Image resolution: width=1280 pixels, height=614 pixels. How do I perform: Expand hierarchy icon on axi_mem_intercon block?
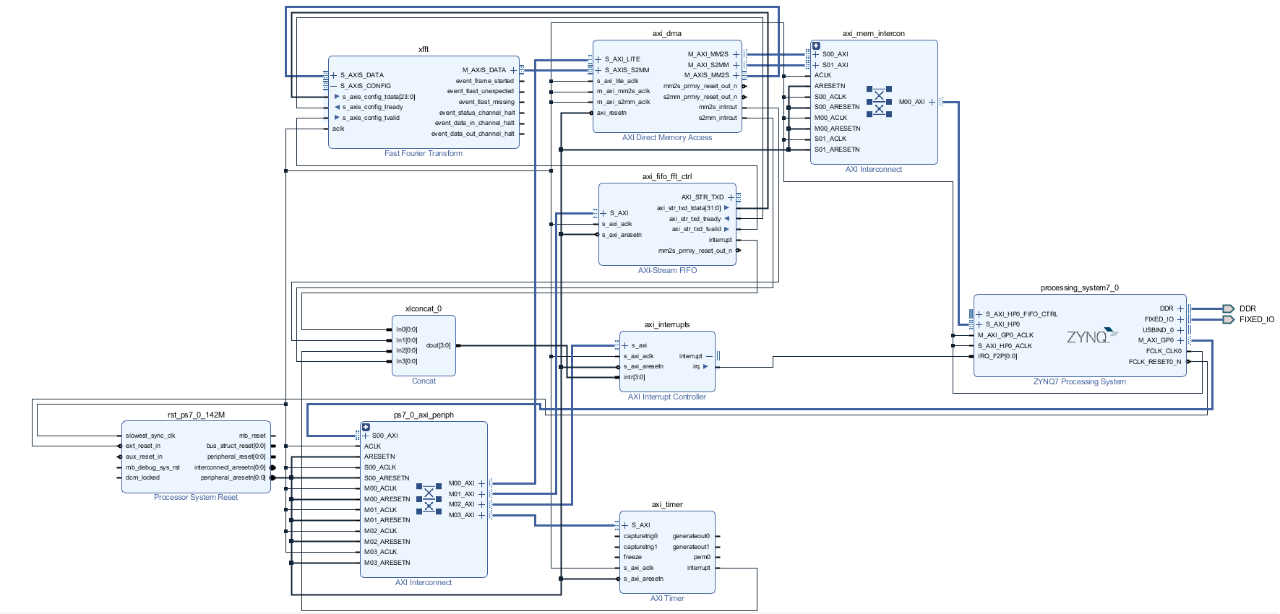point(815,45)
